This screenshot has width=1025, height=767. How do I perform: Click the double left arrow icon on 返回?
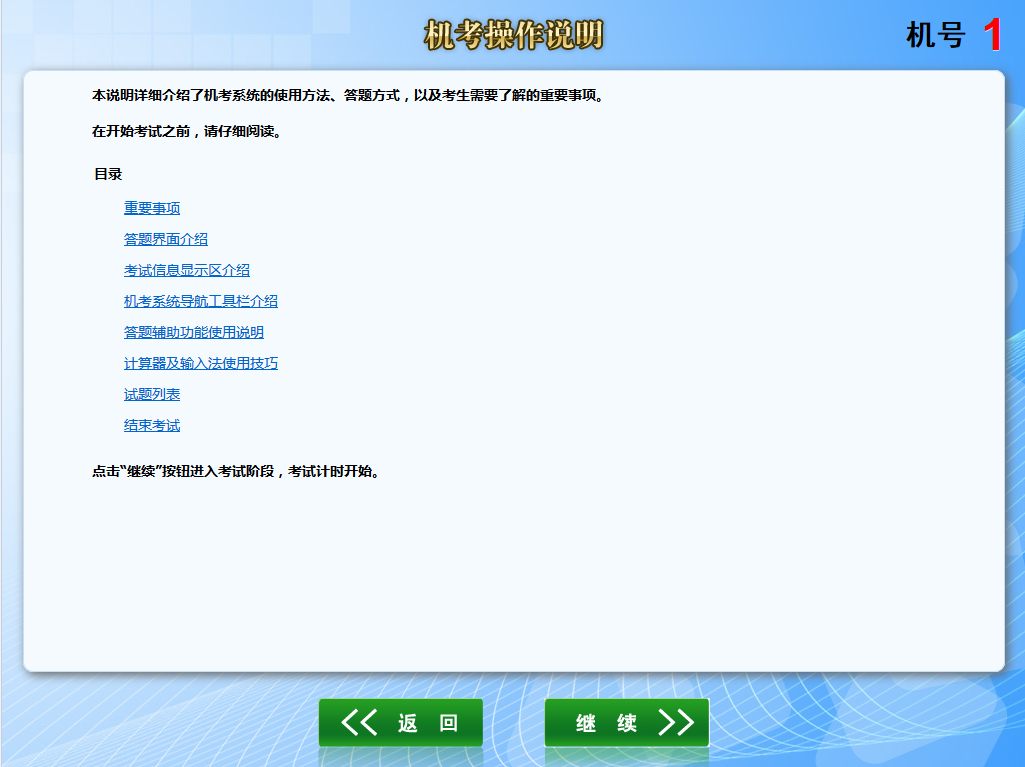[359, 723]
